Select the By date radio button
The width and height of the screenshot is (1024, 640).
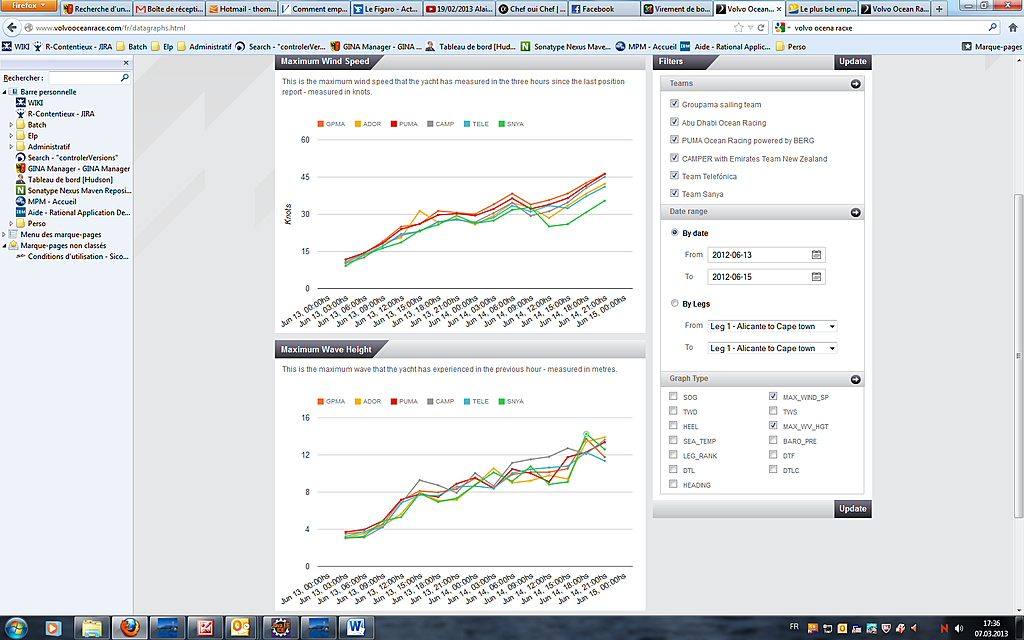[x=675, y=232]
